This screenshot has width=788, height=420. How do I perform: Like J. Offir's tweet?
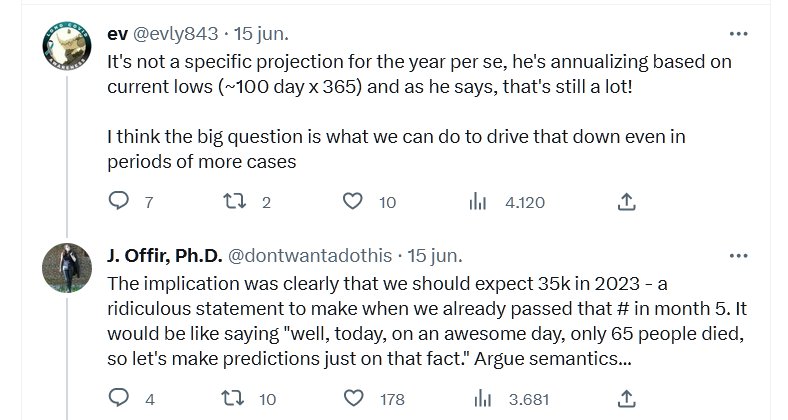pyautogui.click(x=352, y=398)
